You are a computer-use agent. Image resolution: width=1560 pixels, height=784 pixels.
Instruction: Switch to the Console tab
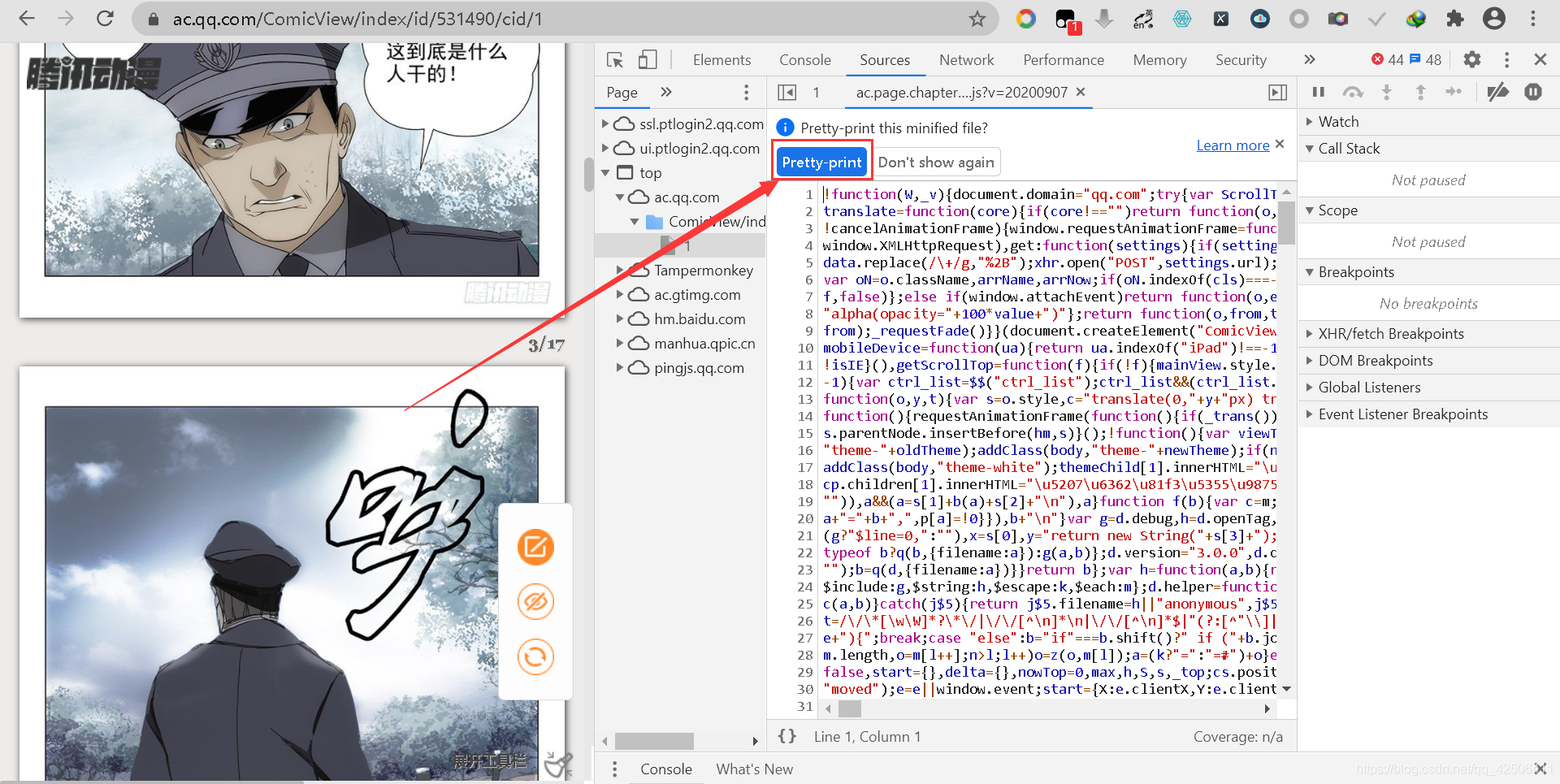coord(805,59)
